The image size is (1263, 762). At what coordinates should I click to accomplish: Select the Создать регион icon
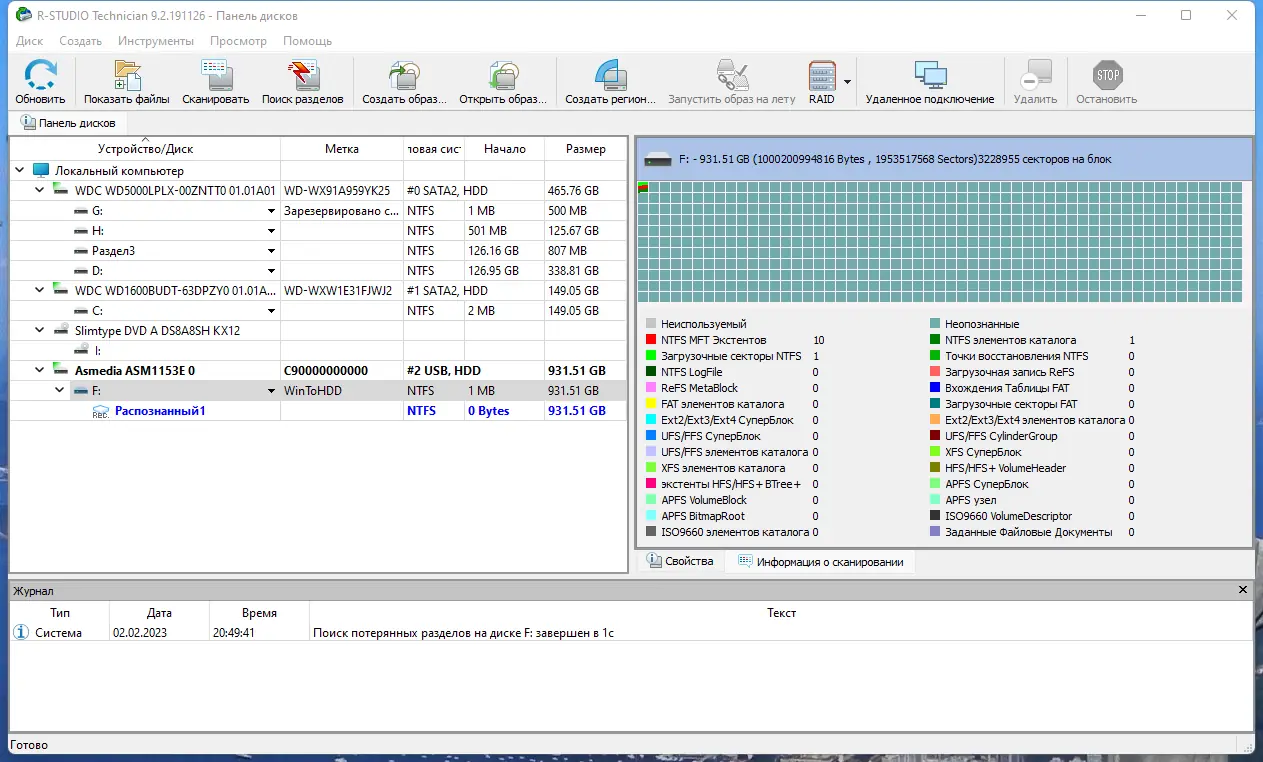(610, 75)
